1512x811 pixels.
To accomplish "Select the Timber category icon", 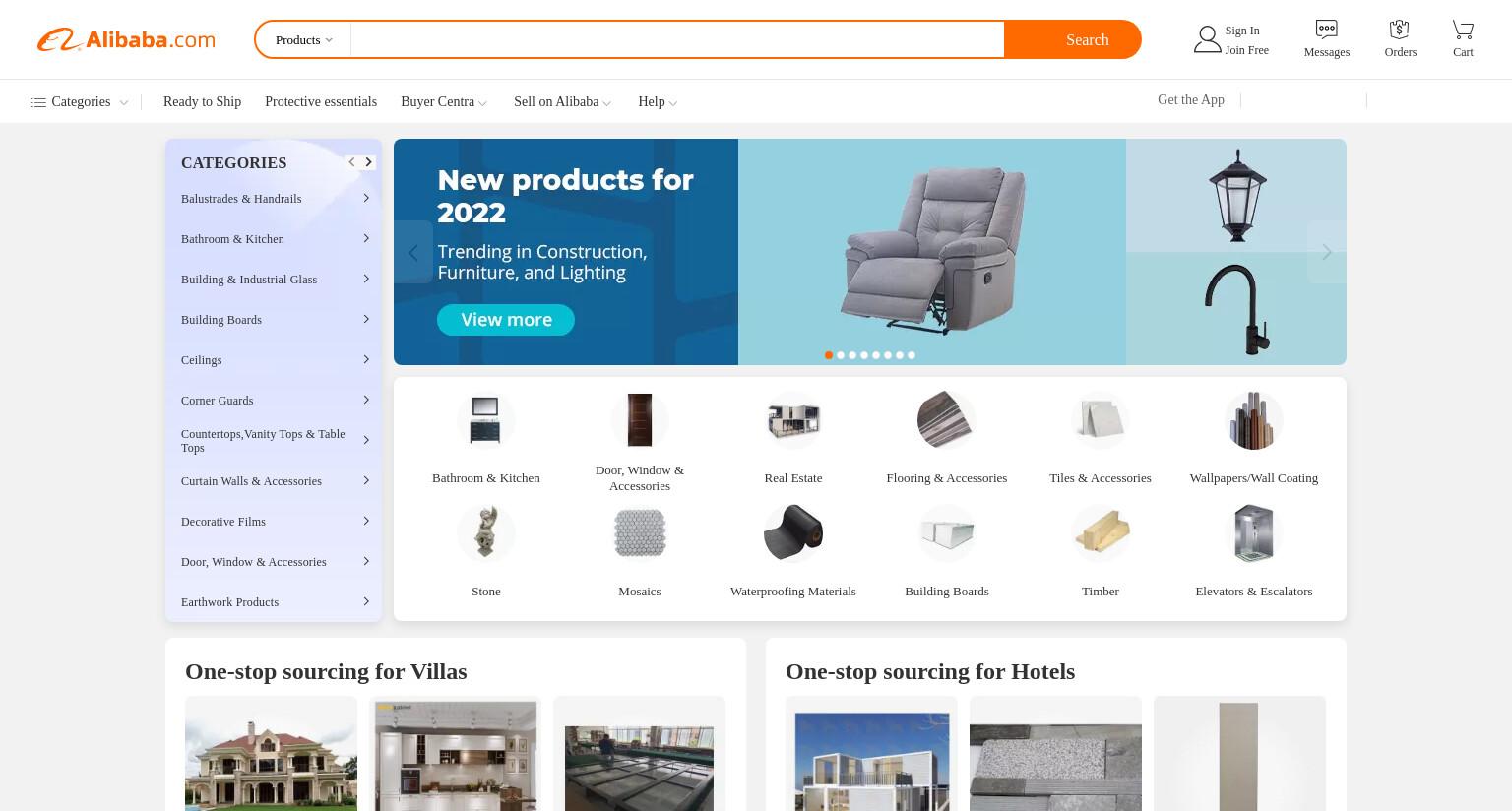I will click(1101, 532).
